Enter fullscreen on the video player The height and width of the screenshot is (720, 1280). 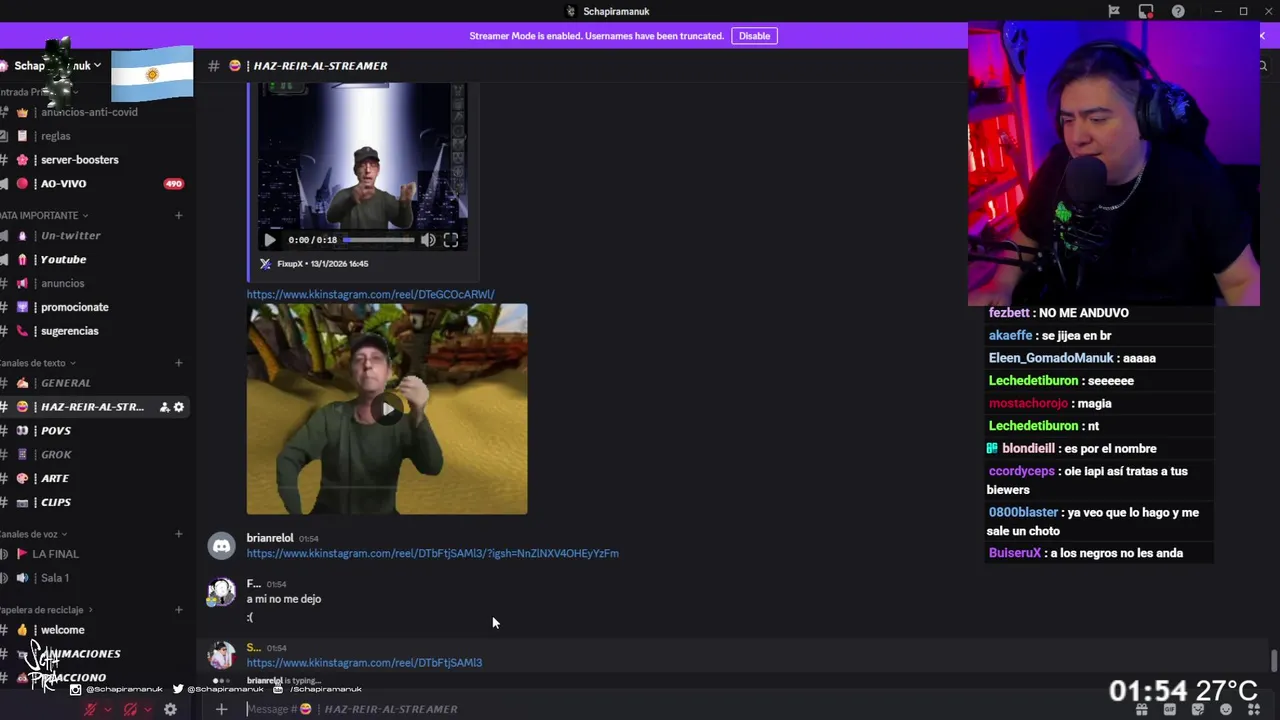pyautogui.click(x=451, y=240)
